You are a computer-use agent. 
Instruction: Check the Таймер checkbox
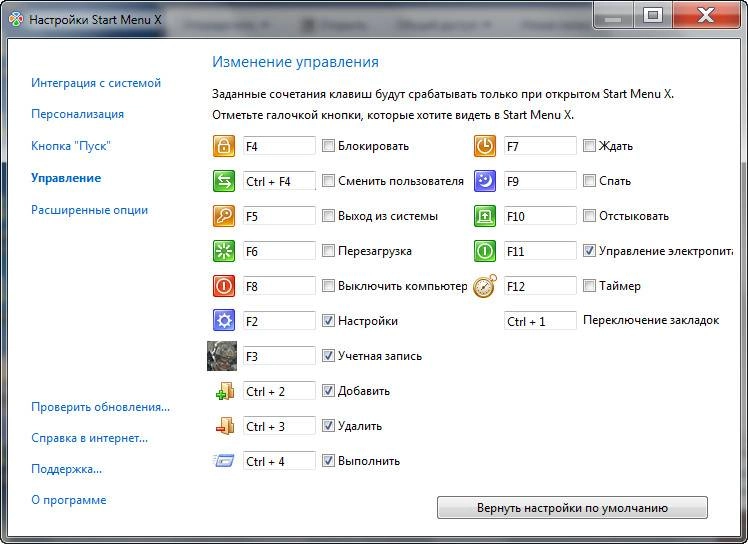tap(589, 285)
